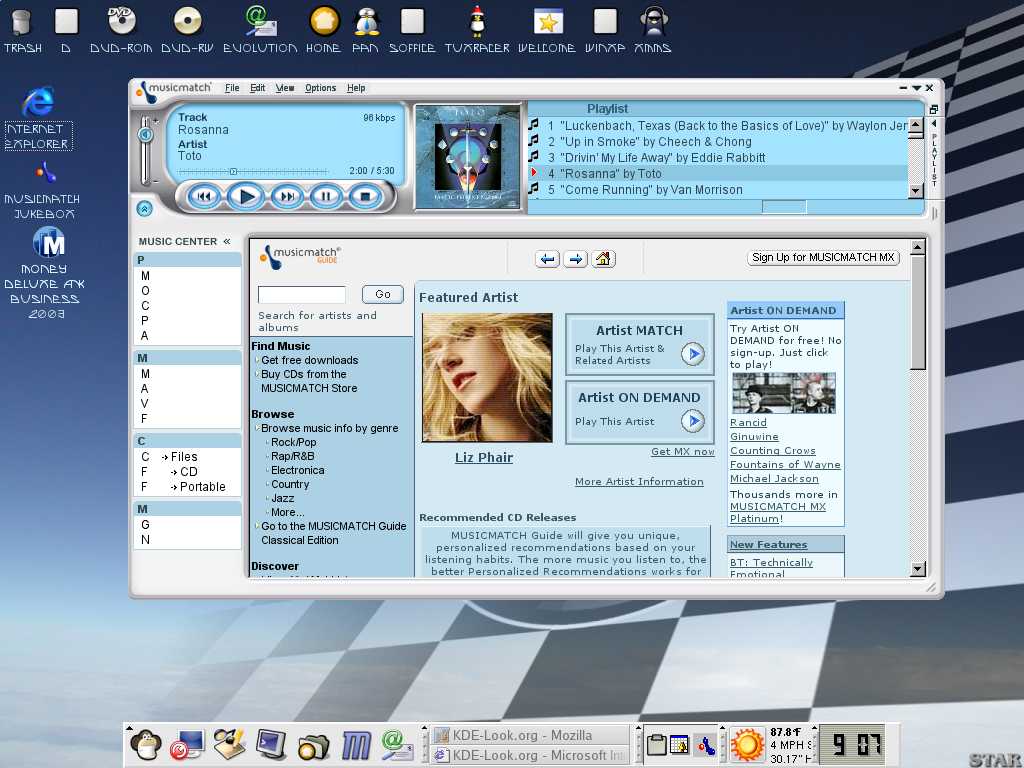This screenshot has width=1024, height=768.
Task: Click the Toto album cover art
Action: point(468,157)
